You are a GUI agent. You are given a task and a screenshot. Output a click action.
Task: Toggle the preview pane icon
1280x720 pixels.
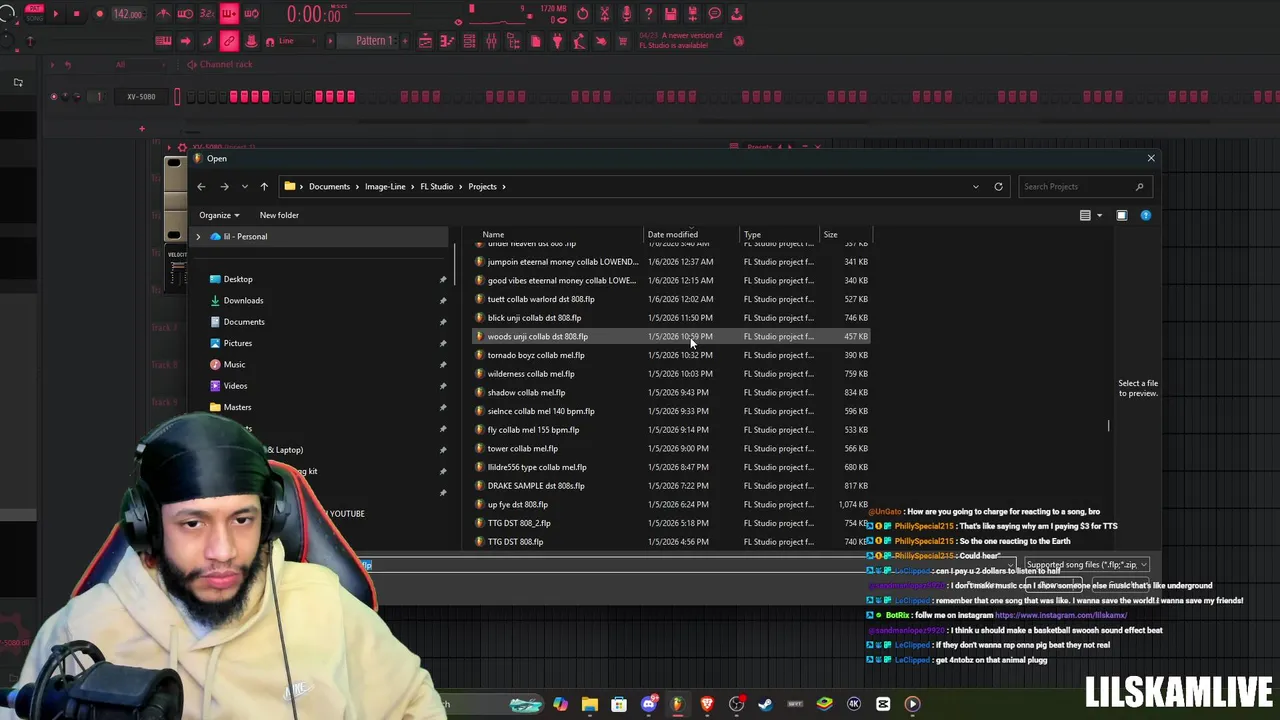click(1122, 215)
